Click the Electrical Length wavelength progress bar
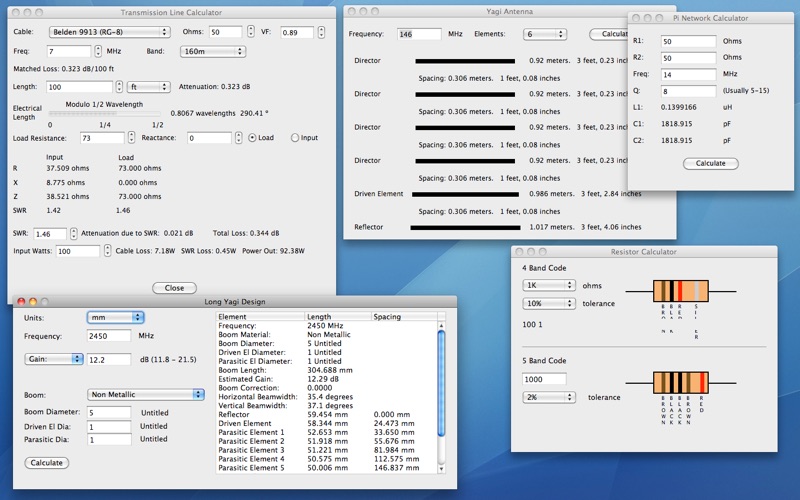The height and width of the screenshot is (500, 800). pos(105,114)
